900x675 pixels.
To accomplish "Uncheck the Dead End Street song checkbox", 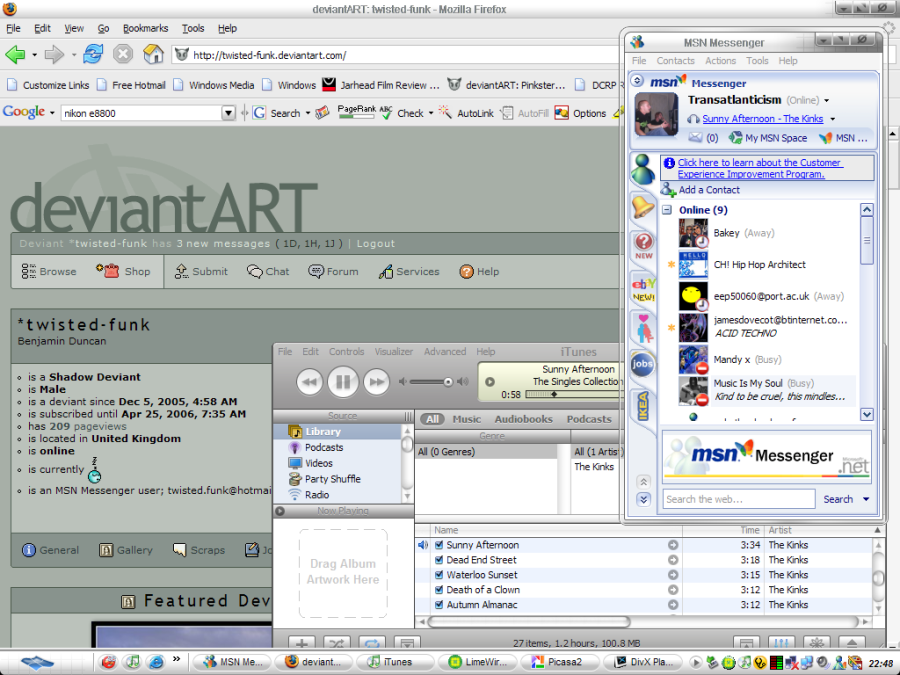I will (439, 560).
